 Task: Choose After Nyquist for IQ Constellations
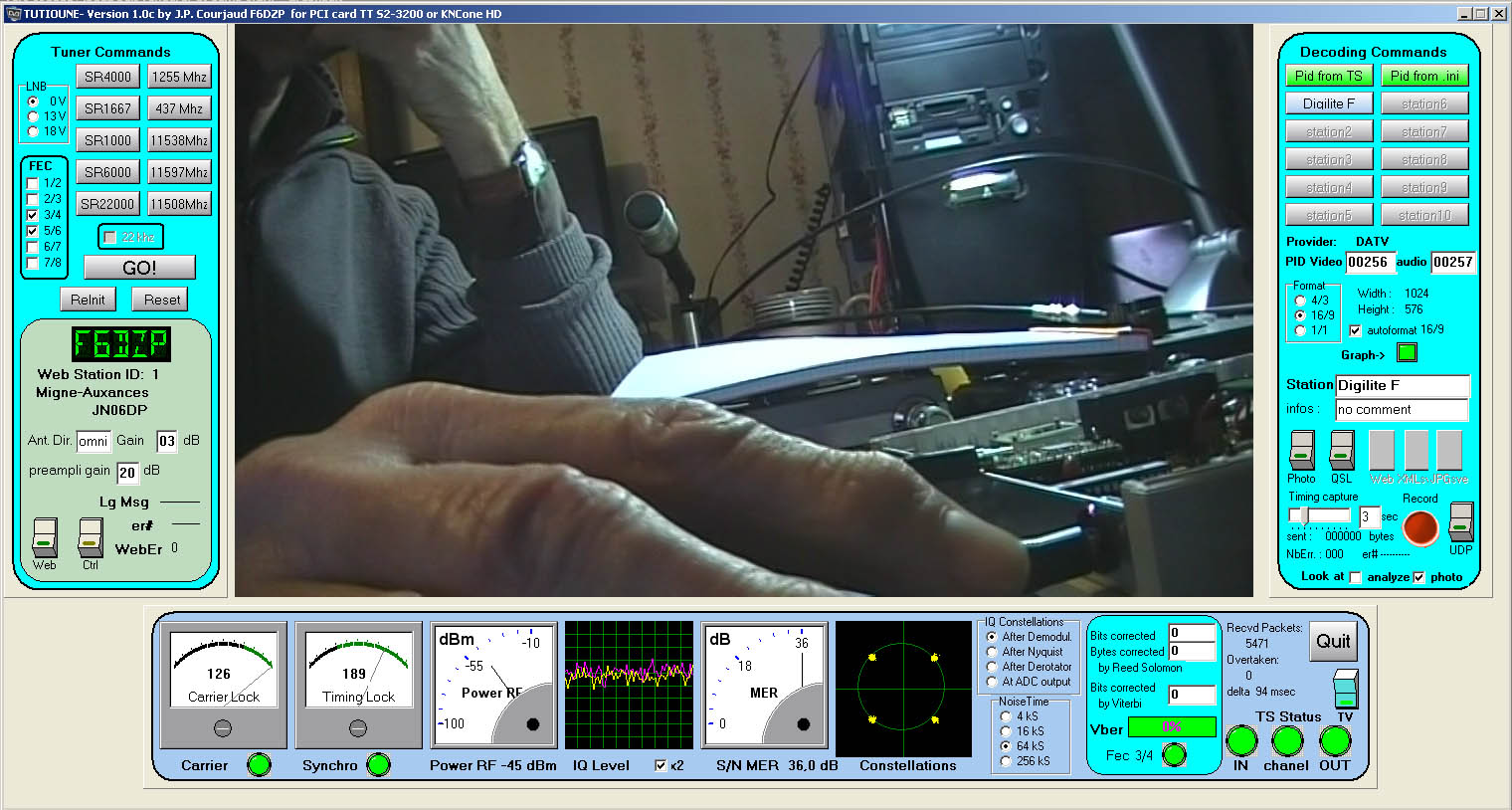click(991, 653)
